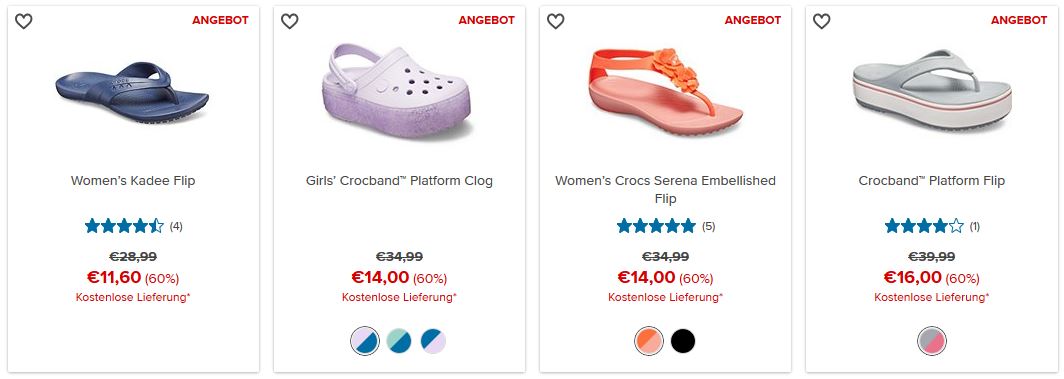This screenshot has height=379, width=1064.
Task: View the grey Platform Flip product photo
Action: pyautogui.click(x=932, y=91)
